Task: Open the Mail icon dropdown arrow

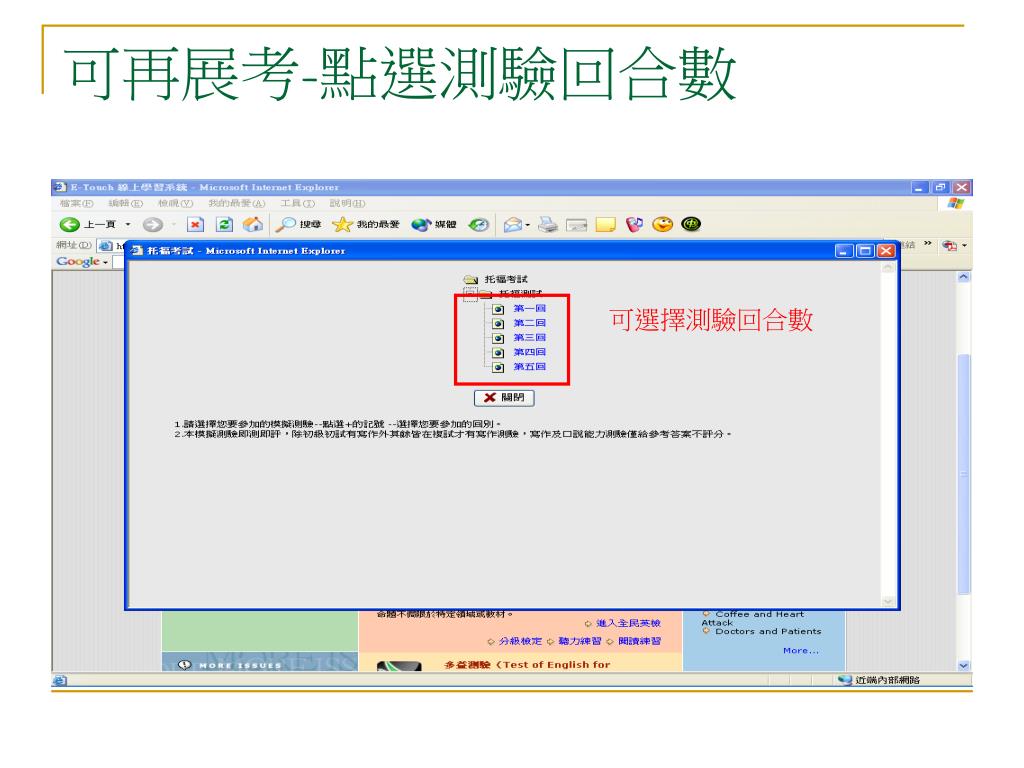Action: point(527,225)
